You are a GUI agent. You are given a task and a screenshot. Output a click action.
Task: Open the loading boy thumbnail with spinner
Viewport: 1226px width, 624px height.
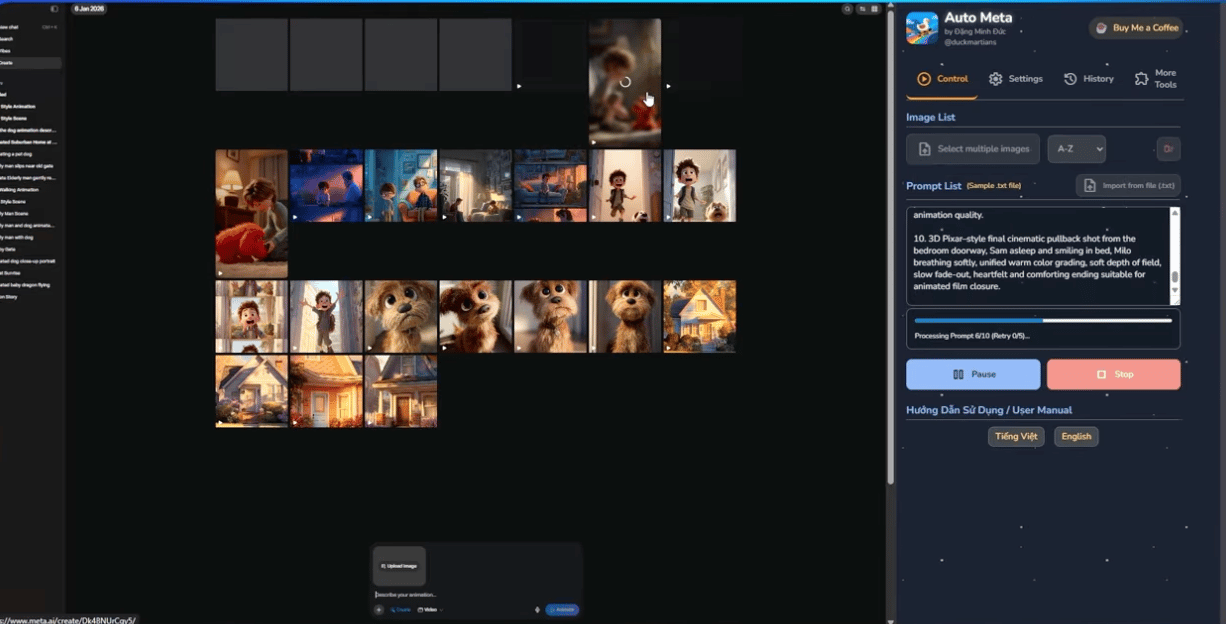click(625, 83)
